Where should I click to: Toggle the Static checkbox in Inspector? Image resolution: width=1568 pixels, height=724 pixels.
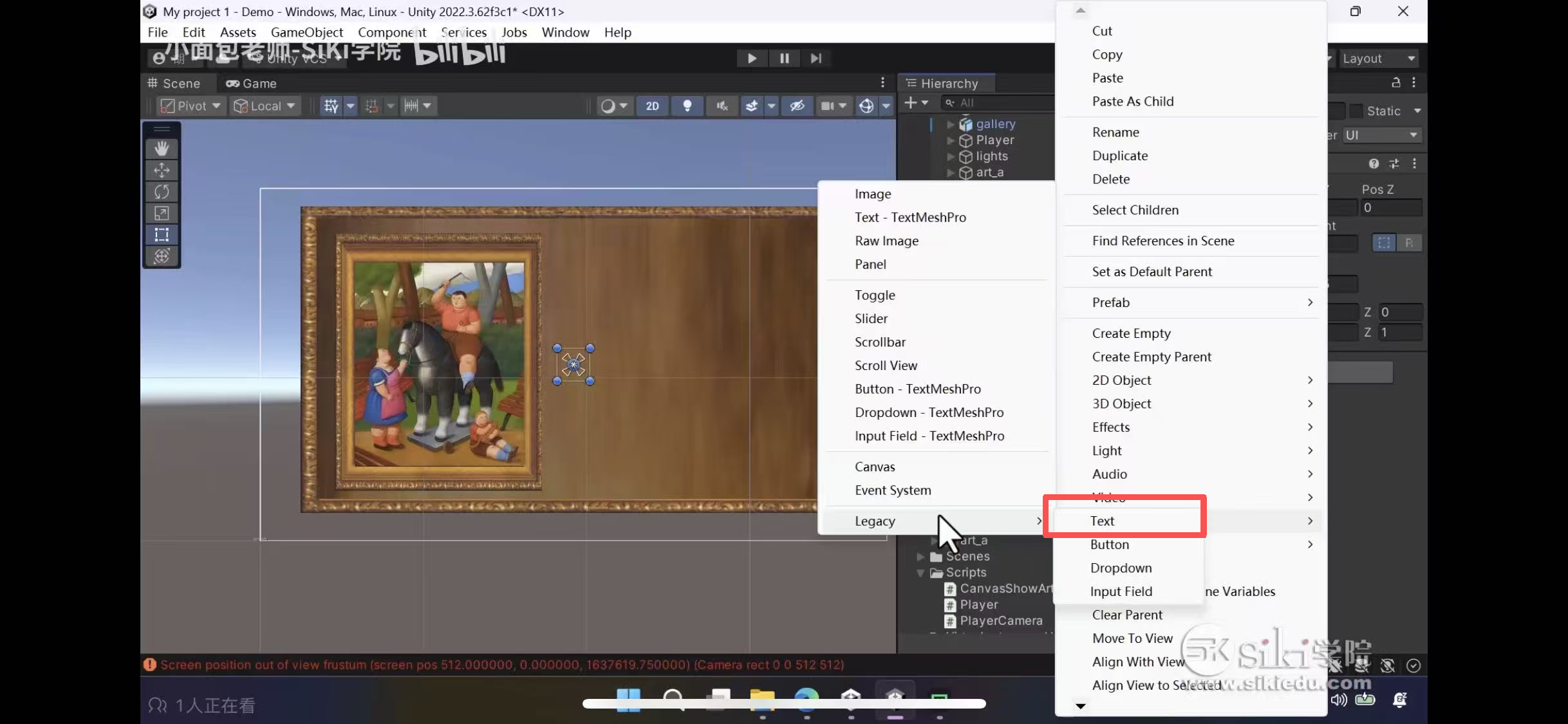click(1356, 111)
